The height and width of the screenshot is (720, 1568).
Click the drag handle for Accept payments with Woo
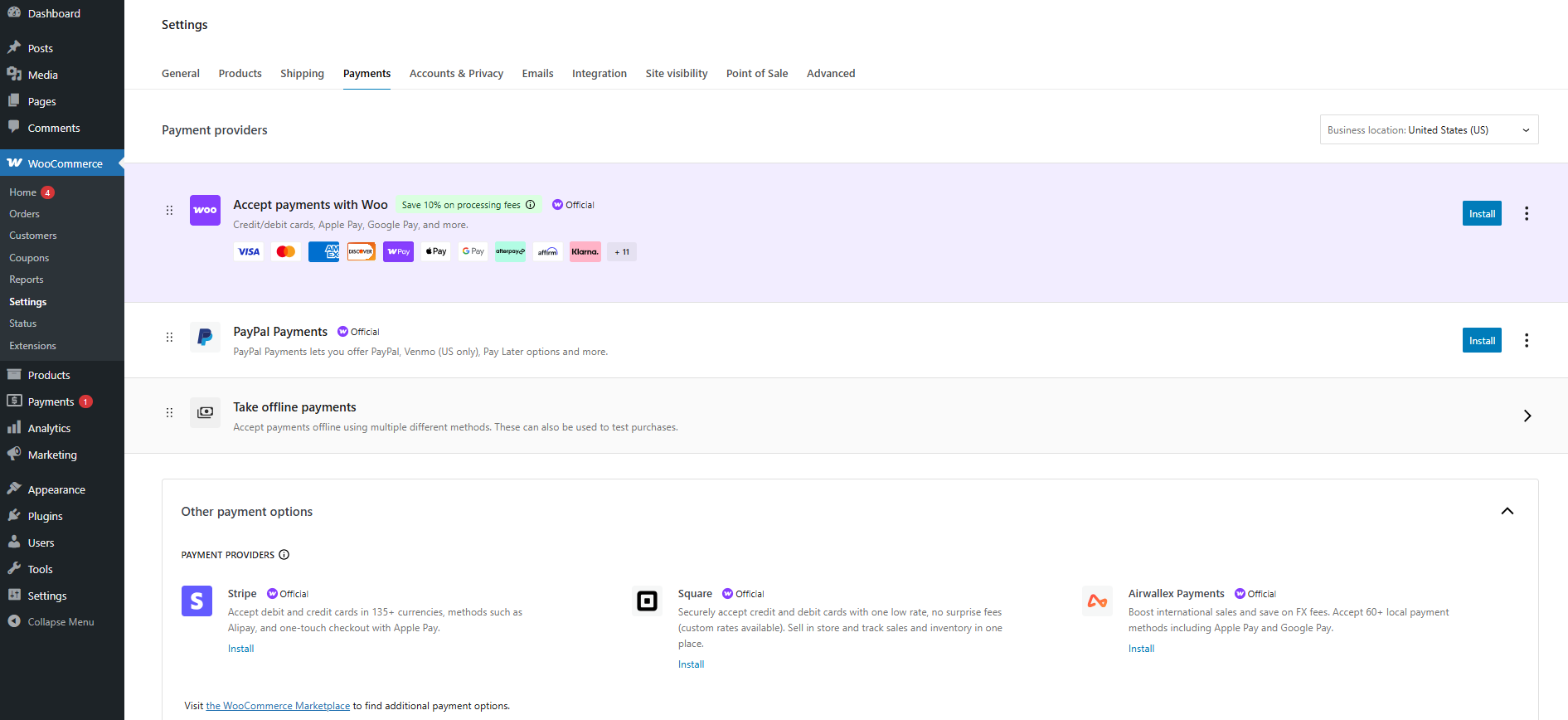point(169,211)
